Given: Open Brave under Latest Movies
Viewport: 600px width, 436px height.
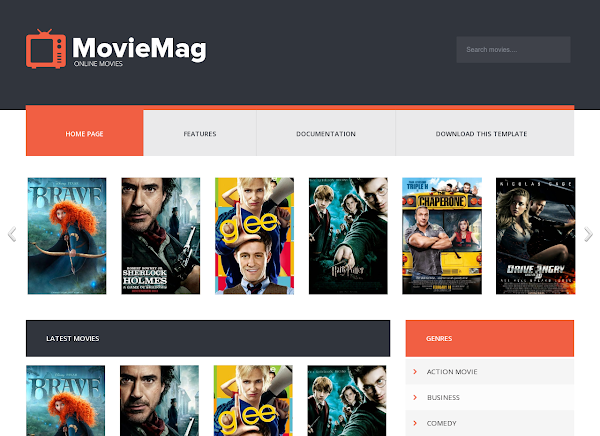Looking at the screenshot, I should (65, 400).
